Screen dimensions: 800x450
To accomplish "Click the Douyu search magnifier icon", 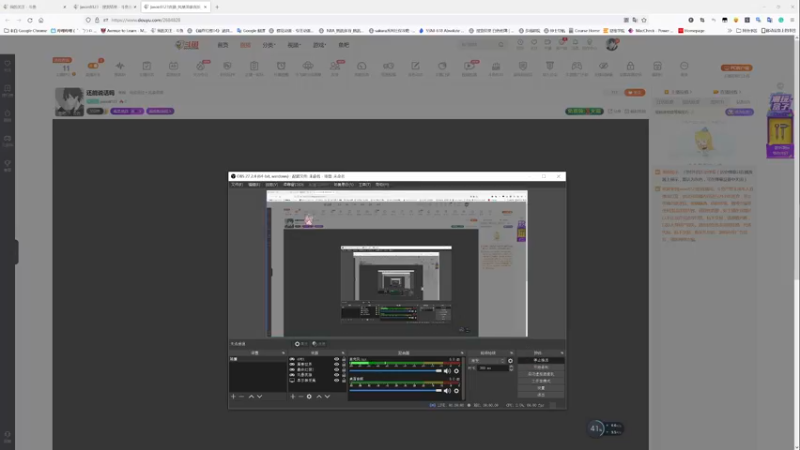I will (501, 45).
